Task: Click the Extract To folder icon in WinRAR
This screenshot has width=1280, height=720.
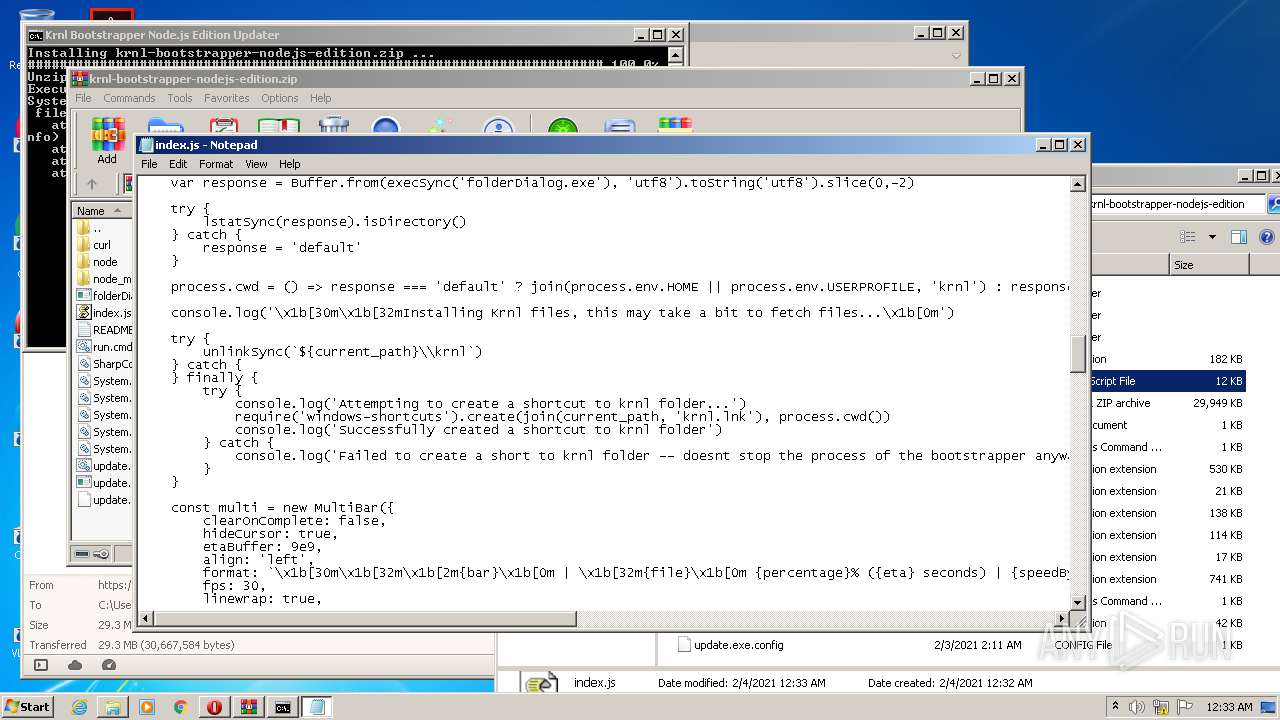Action: [x=165, y=125]
